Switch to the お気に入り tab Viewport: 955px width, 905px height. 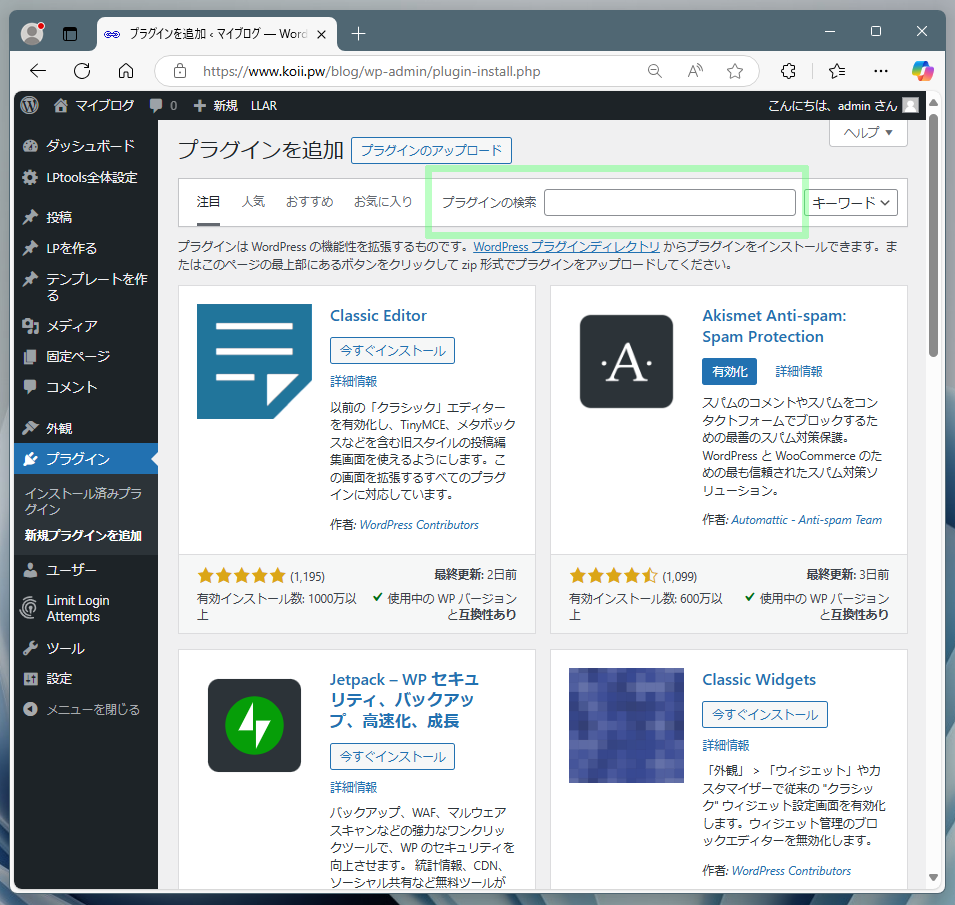383,202
